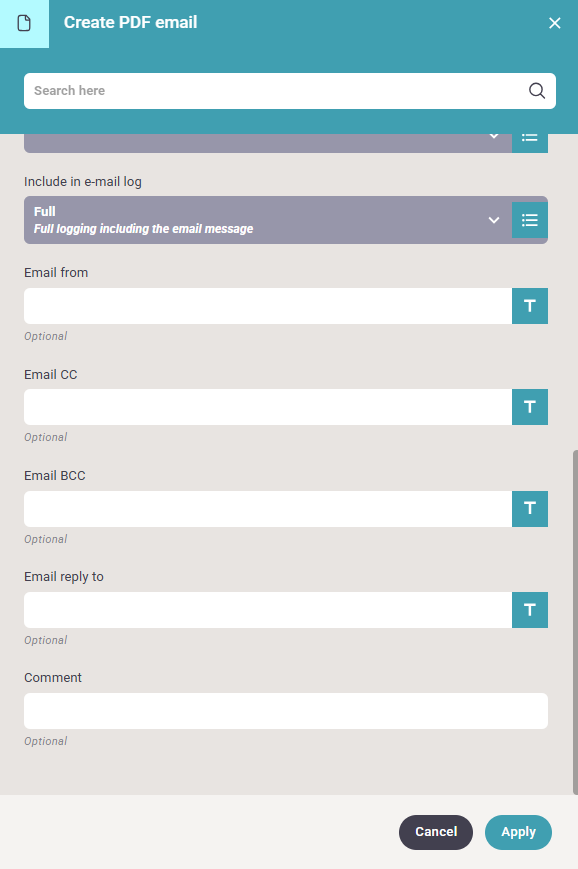The image size is (578, 869).
Task: Click the T text icon for Email from
Action: (x=530, y=306)
